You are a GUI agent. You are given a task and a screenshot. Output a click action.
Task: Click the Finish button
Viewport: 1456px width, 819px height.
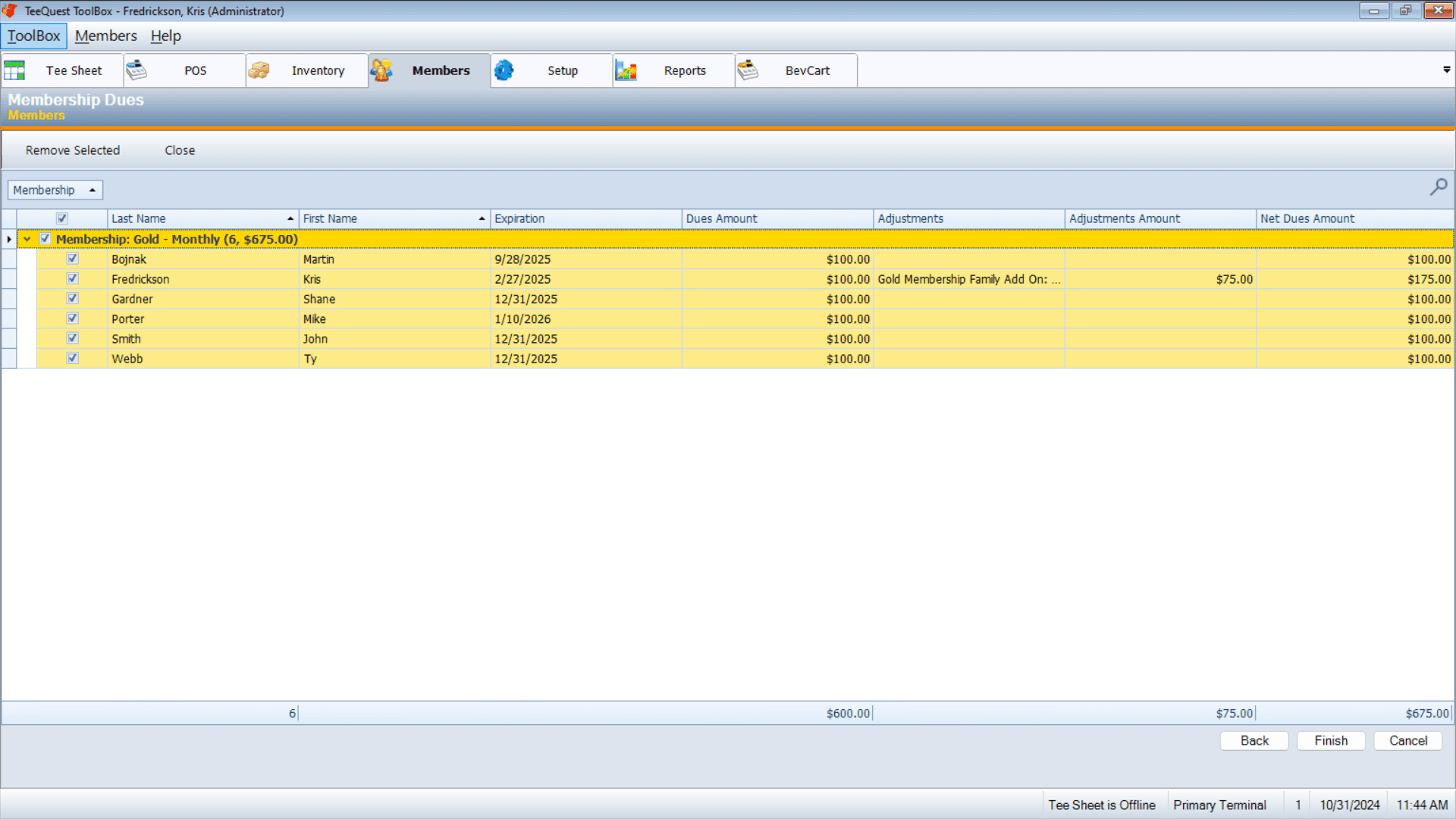pos(1330,741)
